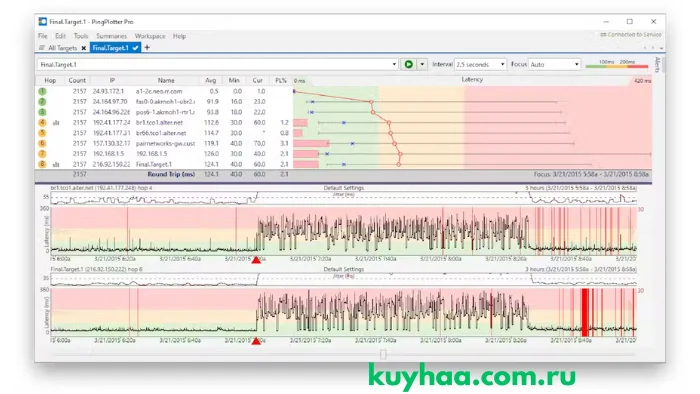Screen dimensions: 700x394
Task: Toggle graph icon on hop 4 row
Action: (x=56, y=123)
